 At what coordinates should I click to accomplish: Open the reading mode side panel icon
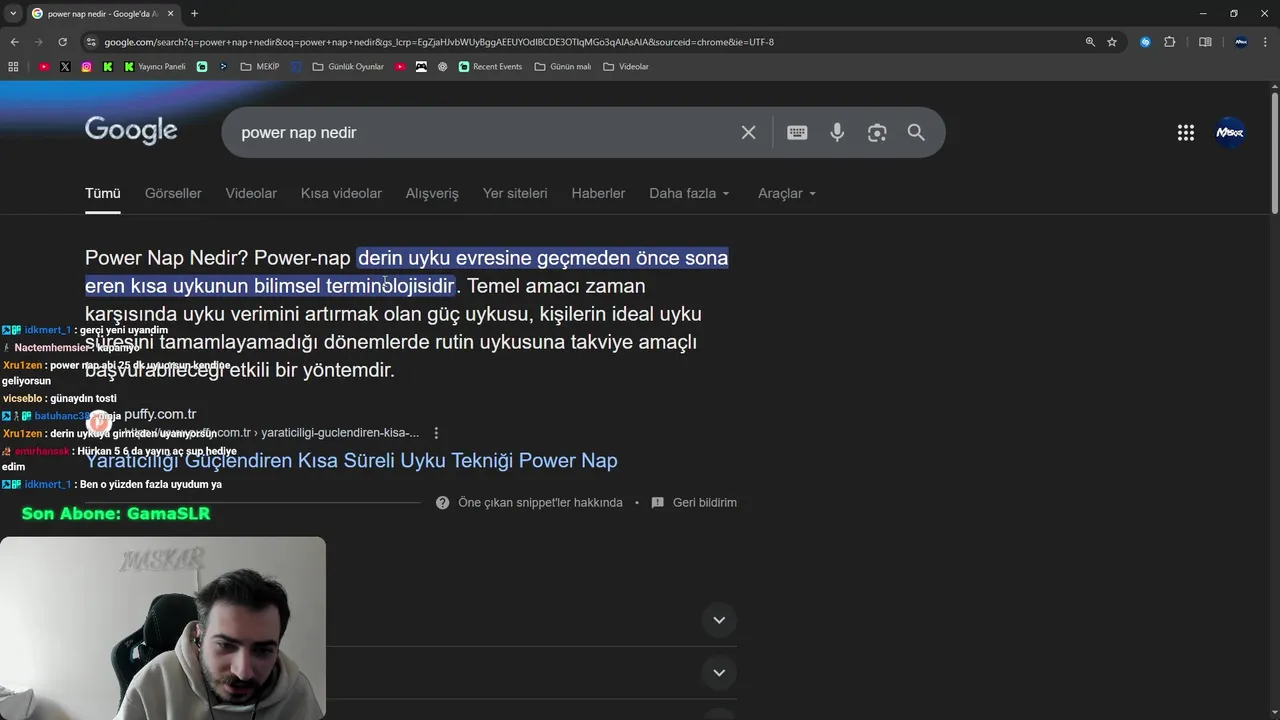click(x=1205, y=42)
